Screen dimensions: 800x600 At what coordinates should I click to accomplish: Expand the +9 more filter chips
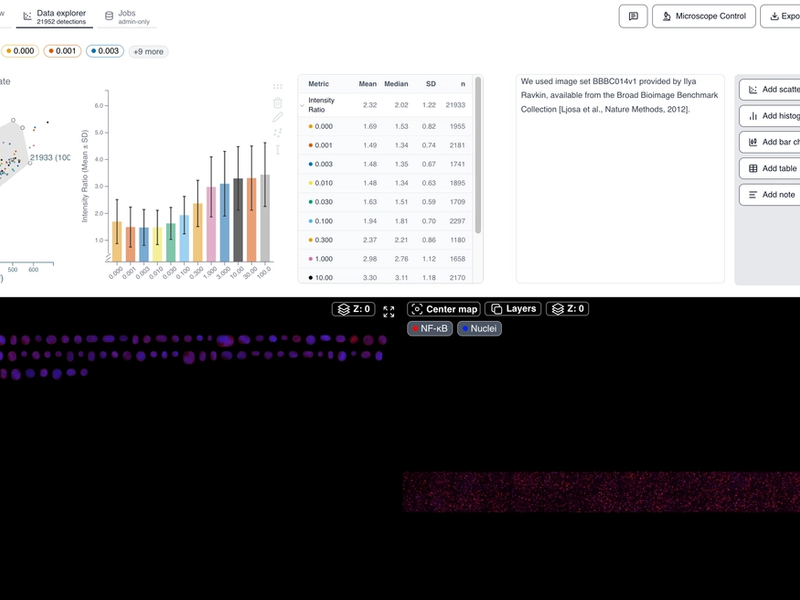tap(148, 52)
